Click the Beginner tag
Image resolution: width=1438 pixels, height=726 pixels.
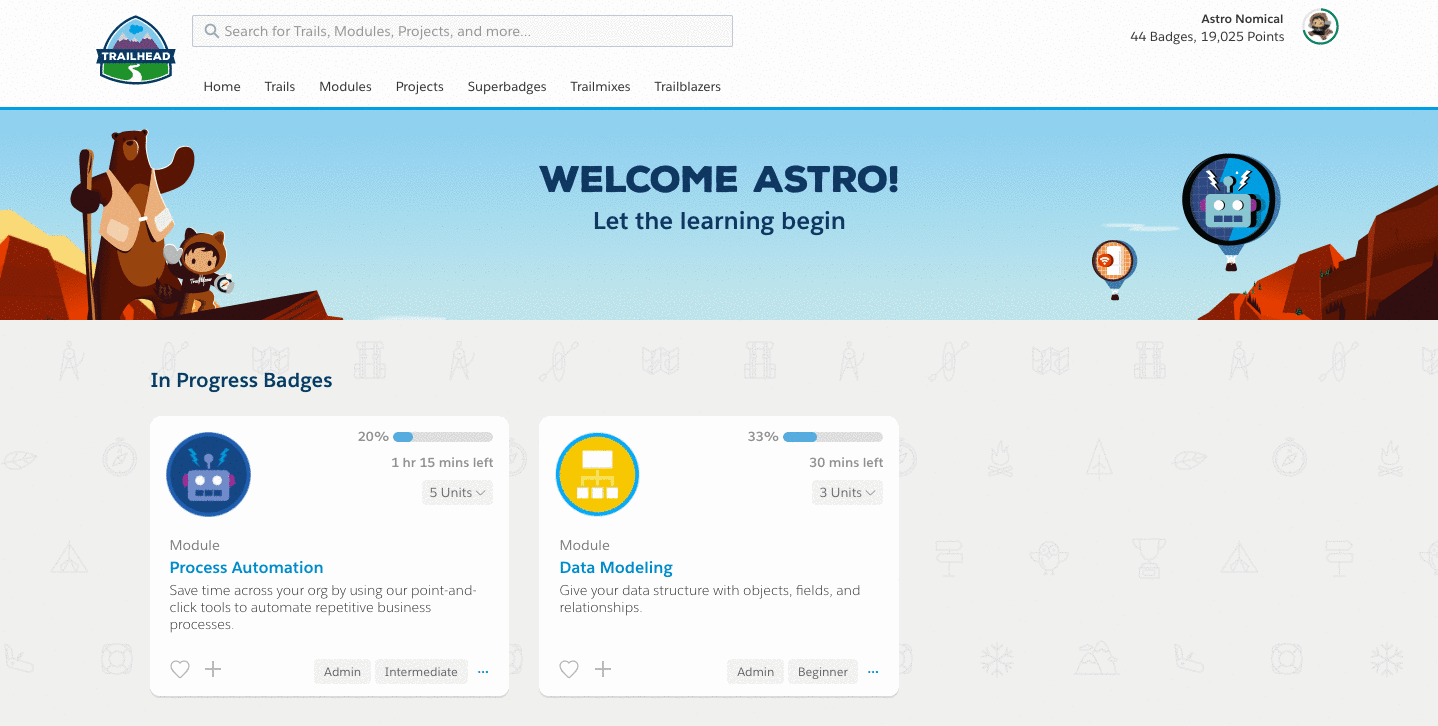823,672
